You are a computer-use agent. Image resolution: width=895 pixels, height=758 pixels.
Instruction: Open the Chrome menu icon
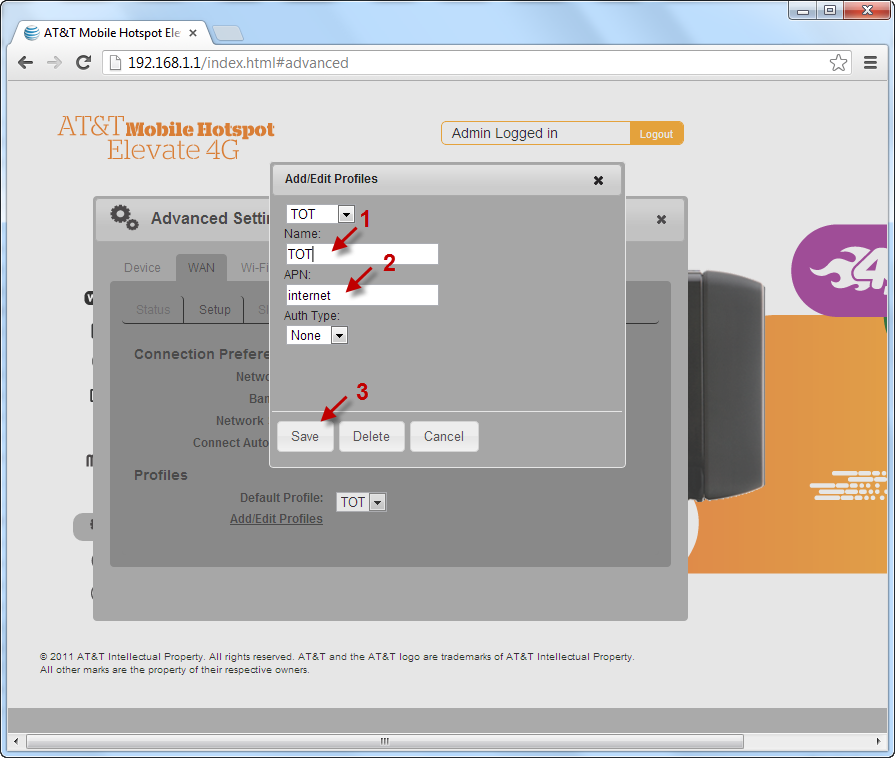pos(870,62)
